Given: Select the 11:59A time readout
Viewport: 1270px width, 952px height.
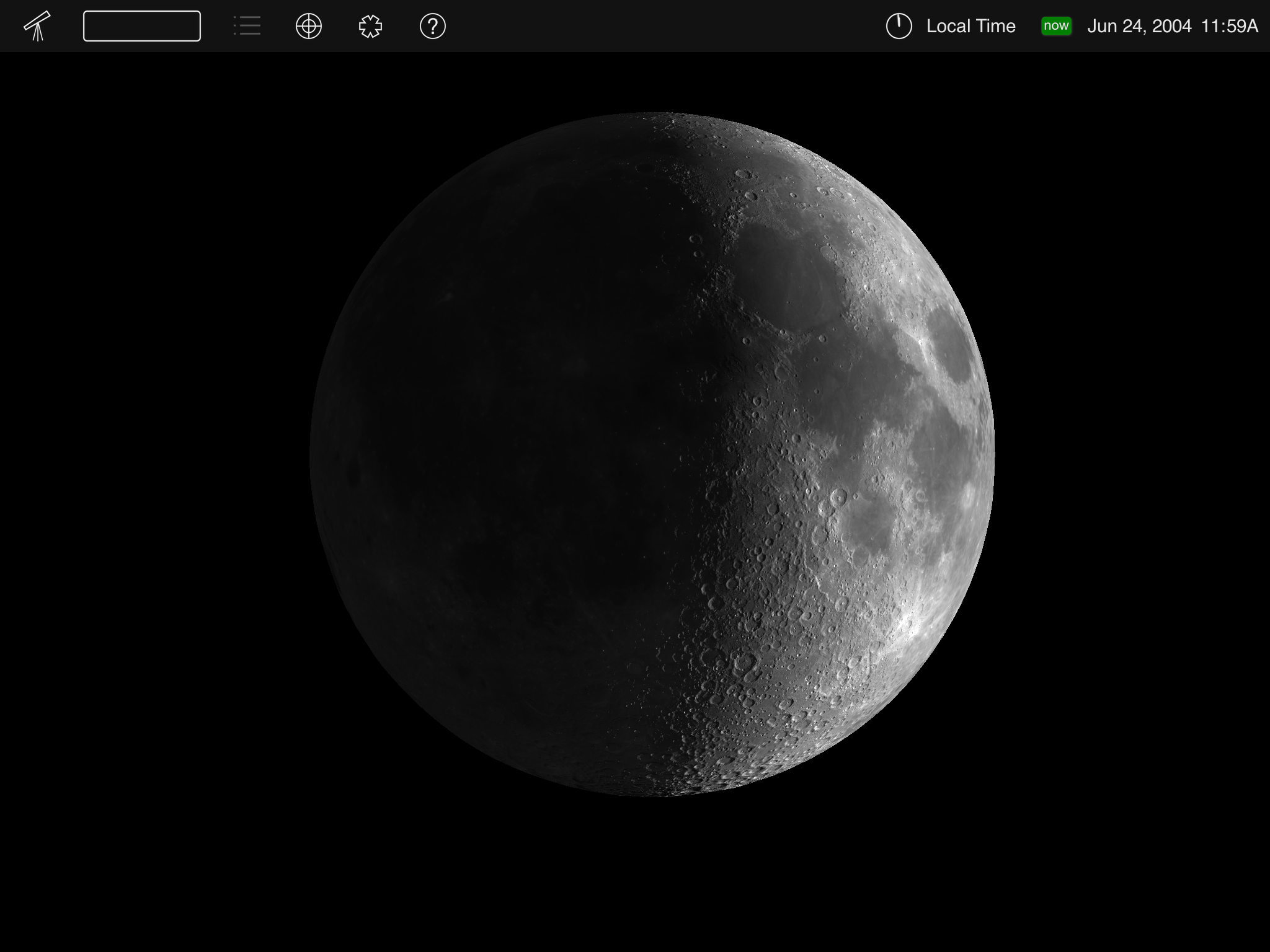Looking at the screenshot, I should click(x=1229, y=26).
